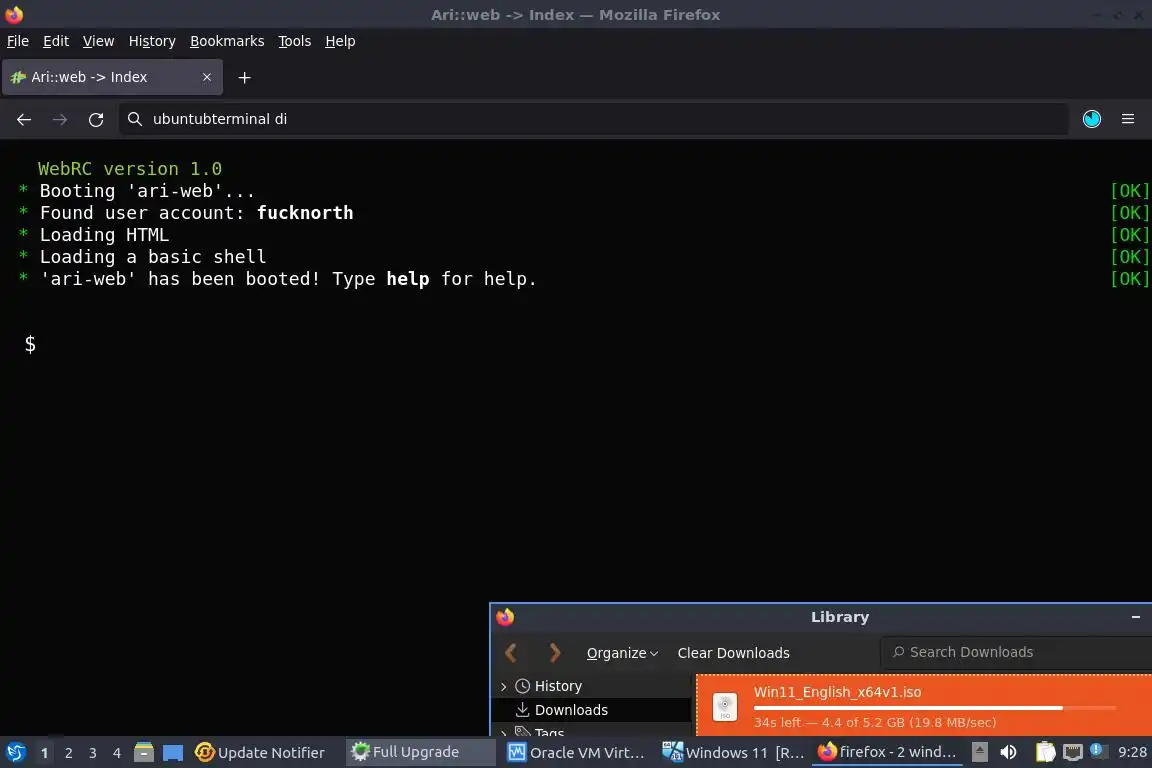1152x768 pixels.
Task: Open the Lubuntu start menu in taskbar
Action: pos(15,752)
